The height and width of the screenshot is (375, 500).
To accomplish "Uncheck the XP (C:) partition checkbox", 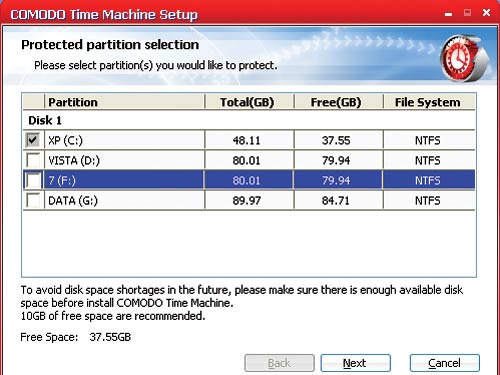I will [x=33, y=140].
